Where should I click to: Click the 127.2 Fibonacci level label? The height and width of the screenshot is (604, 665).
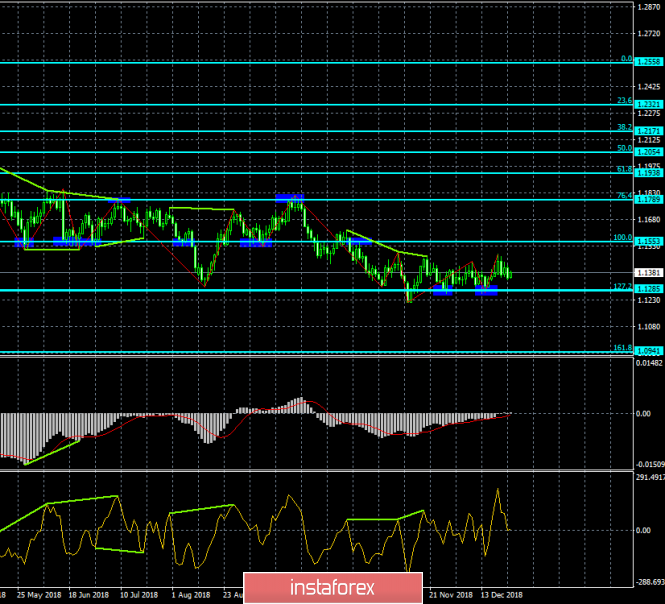pos(623,287)
